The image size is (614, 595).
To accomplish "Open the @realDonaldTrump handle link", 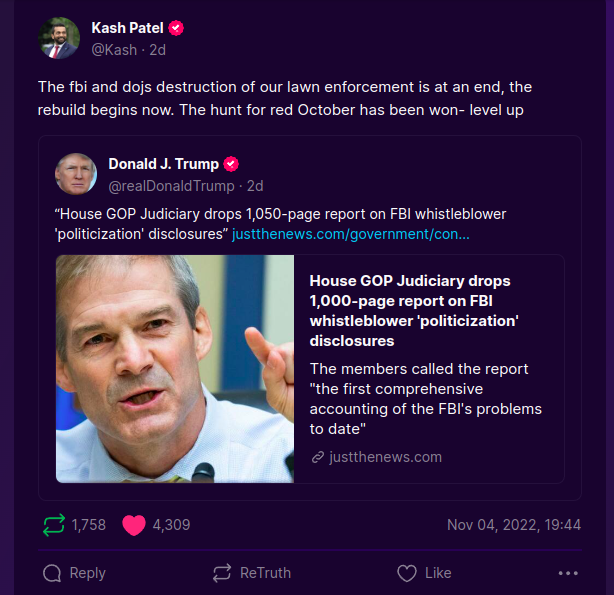I will tap(170, 185).
